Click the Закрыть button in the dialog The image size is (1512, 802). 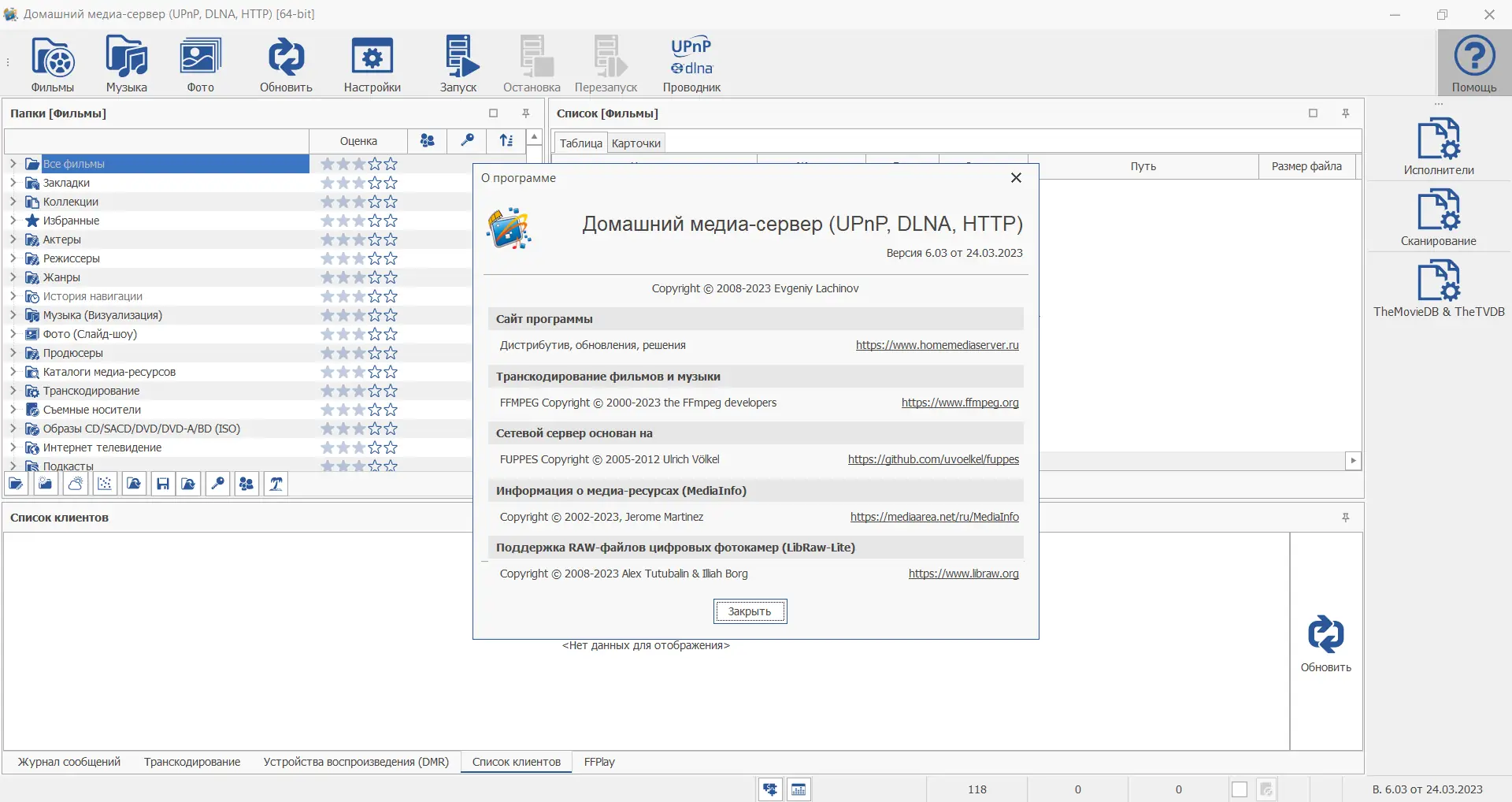(750, 611)
